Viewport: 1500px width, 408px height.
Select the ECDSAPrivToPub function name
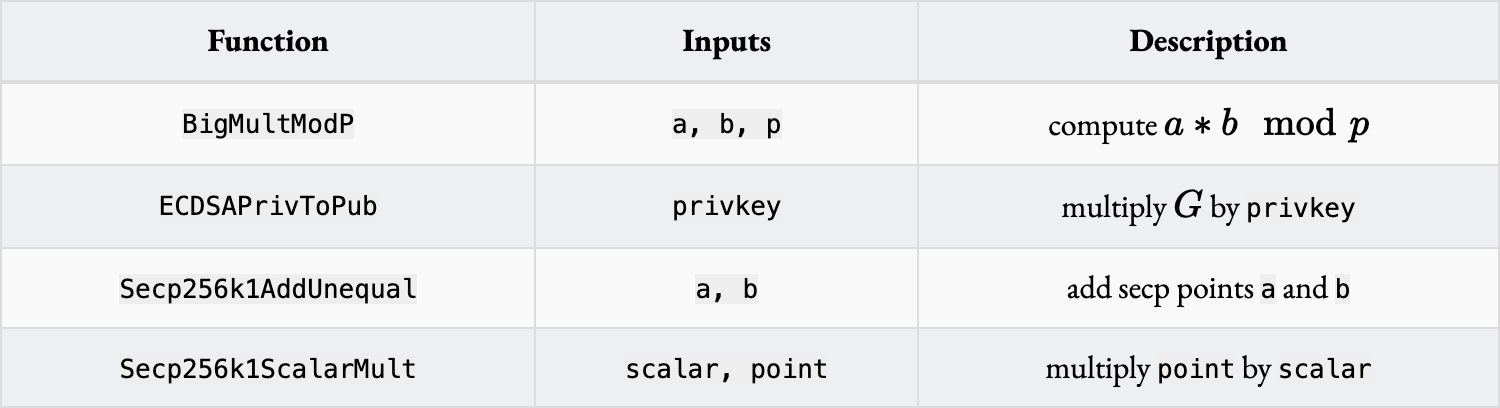(x=267, y=206)
